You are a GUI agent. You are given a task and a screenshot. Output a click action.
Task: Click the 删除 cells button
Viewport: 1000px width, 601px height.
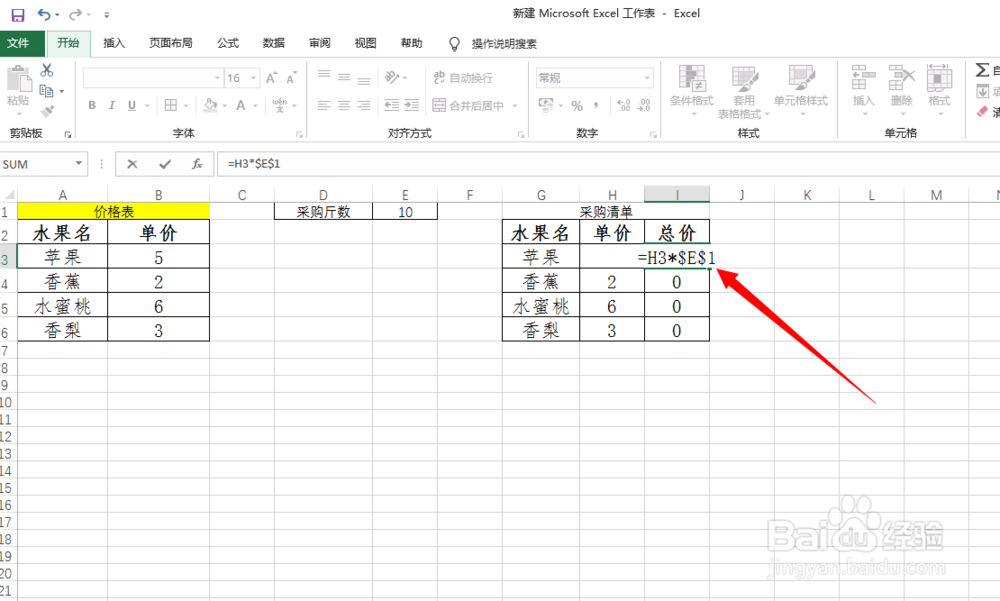[902, 89]
